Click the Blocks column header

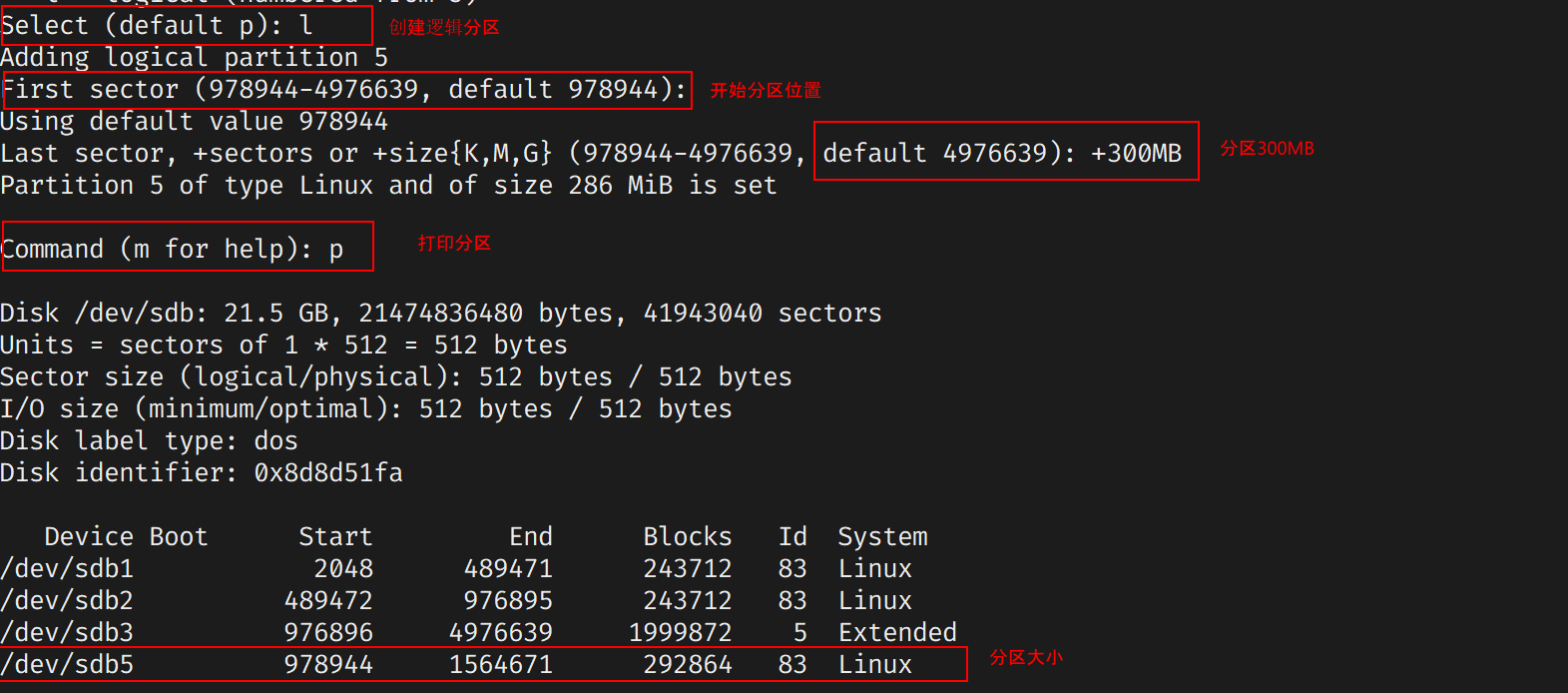tap(687, 537)
